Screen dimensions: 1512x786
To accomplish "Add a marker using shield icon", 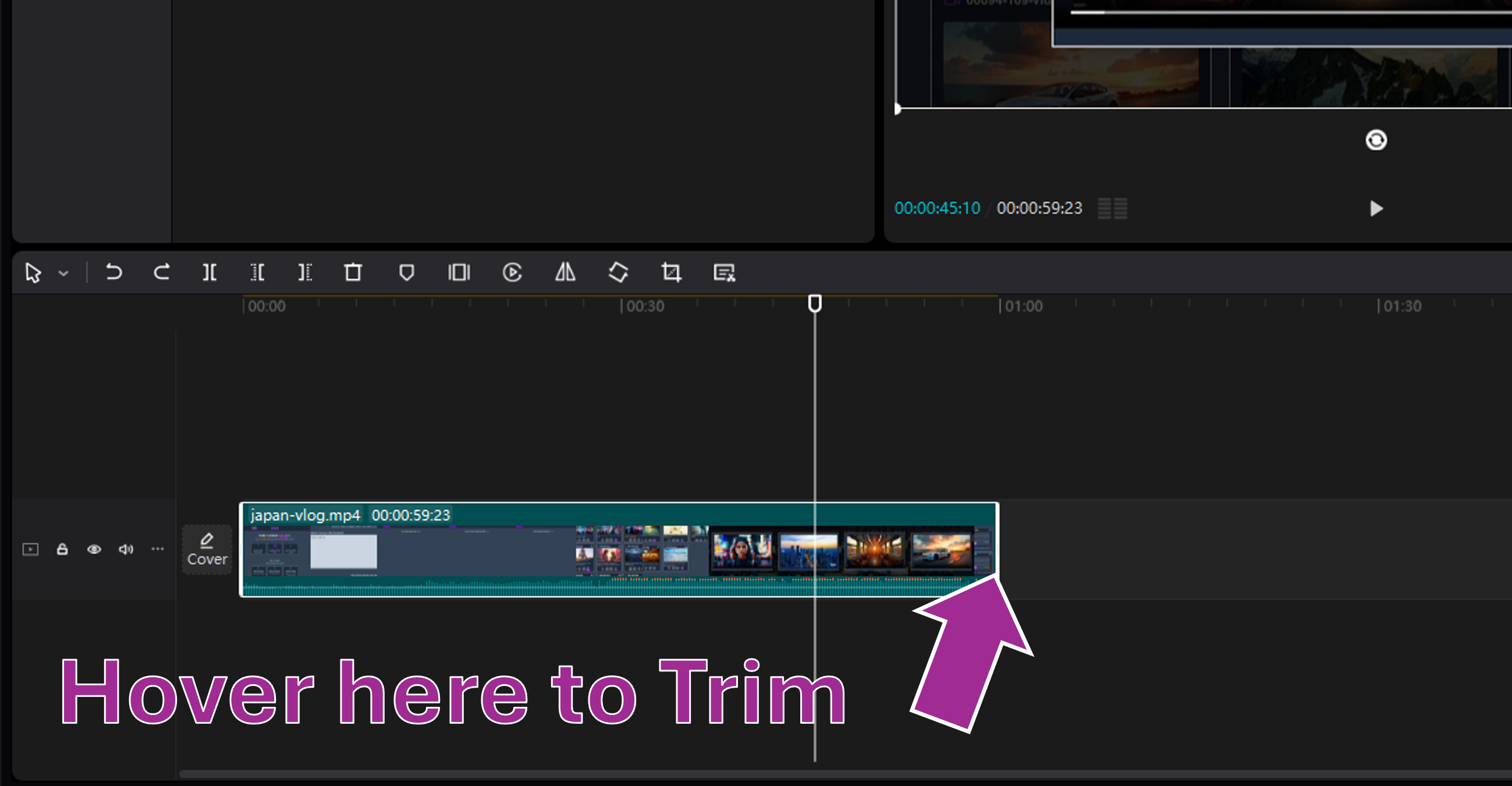I will coord(406,272).
